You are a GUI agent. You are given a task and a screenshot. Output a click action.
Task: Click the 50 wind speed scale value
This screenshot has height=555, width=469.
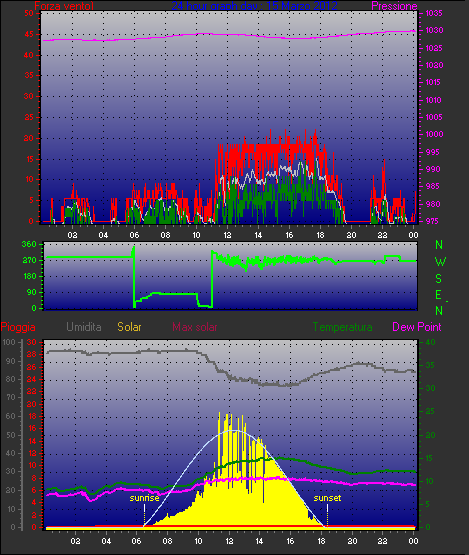click(29, 13)
